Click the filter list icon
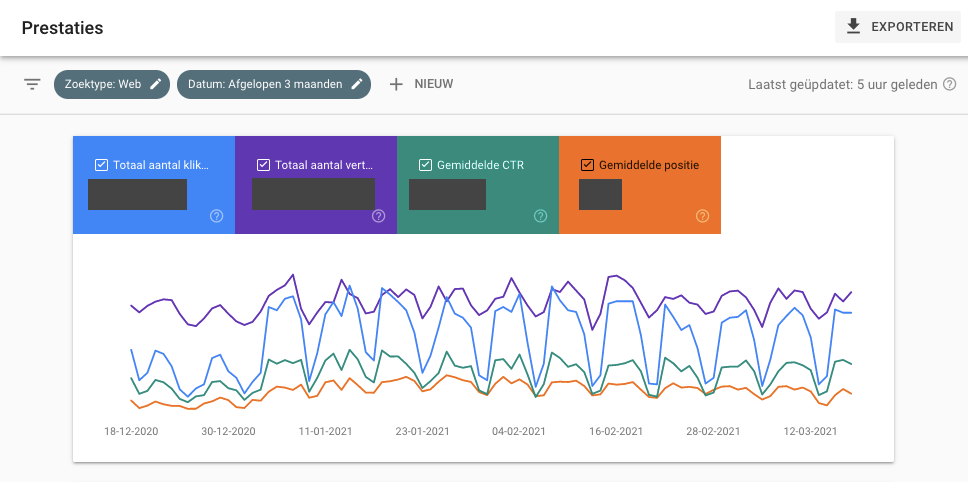 32,85
